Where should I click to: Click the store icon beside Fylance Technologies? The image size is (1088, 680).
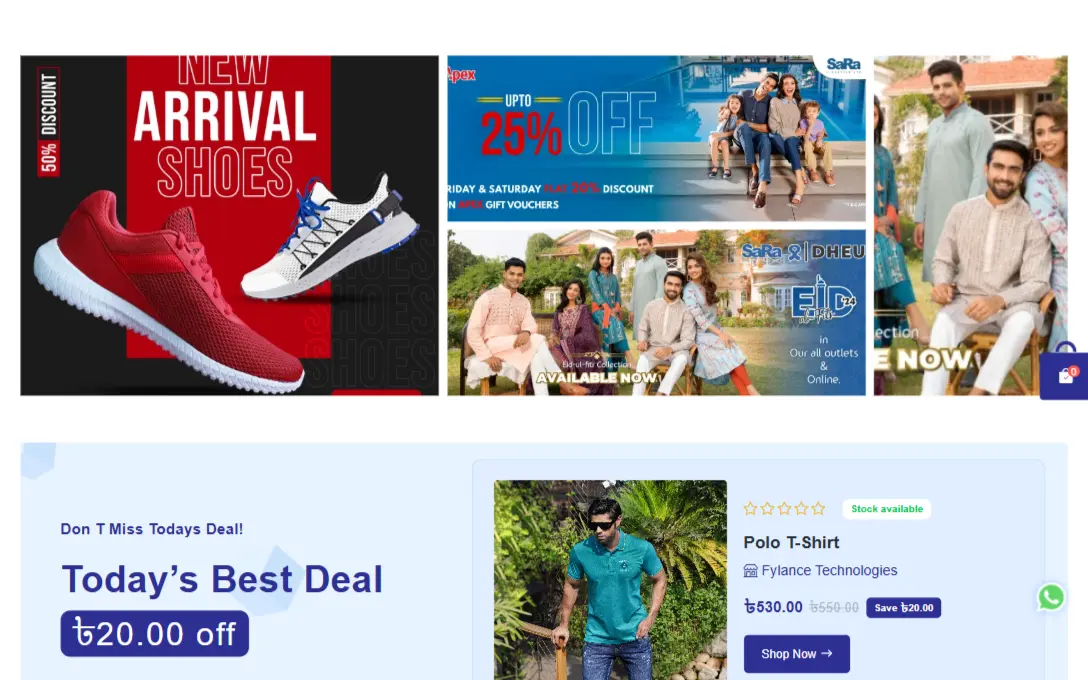[750, 570]
